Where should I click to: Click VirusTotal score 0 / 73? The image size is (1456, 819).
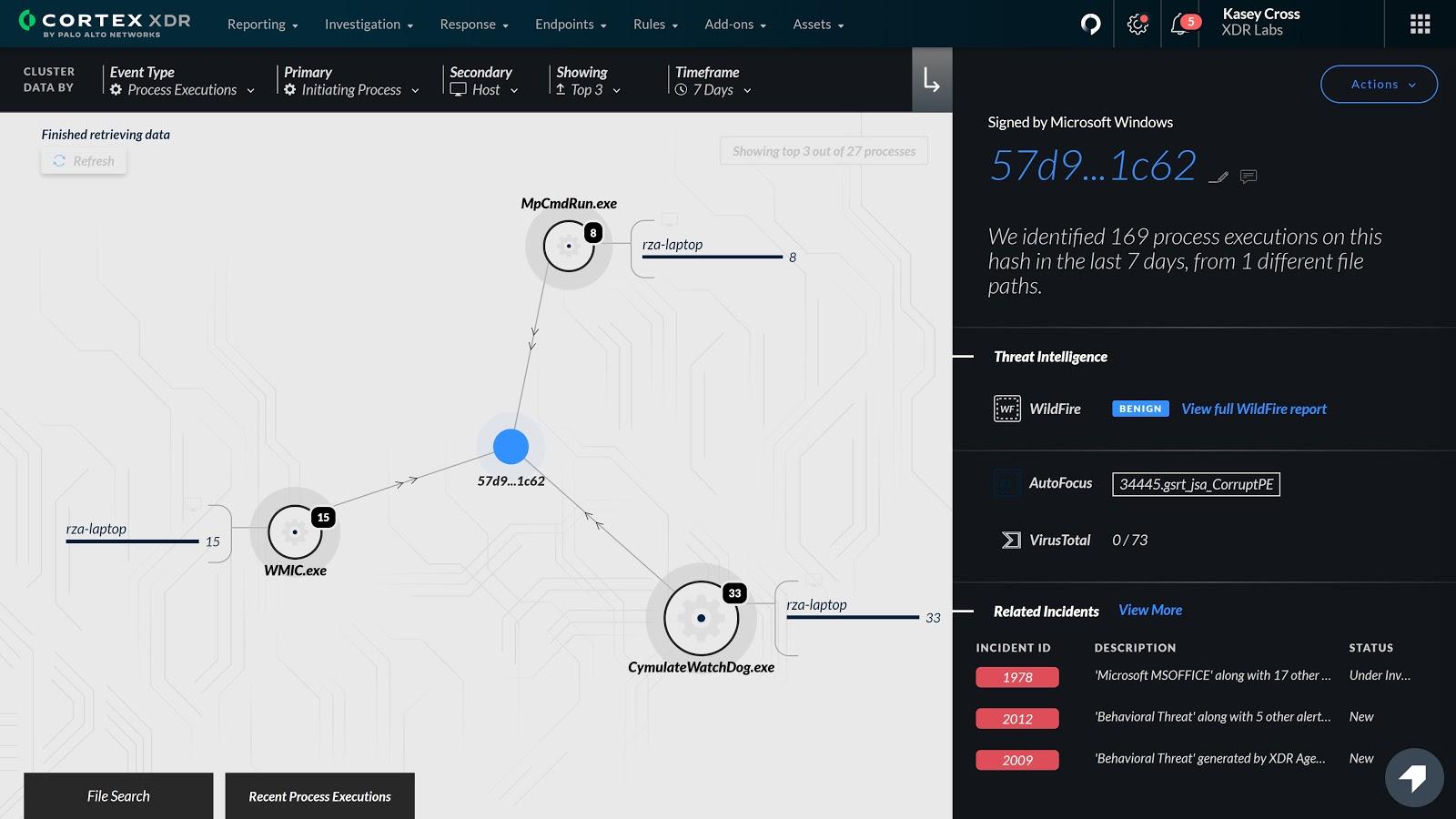pos(1129,541)
